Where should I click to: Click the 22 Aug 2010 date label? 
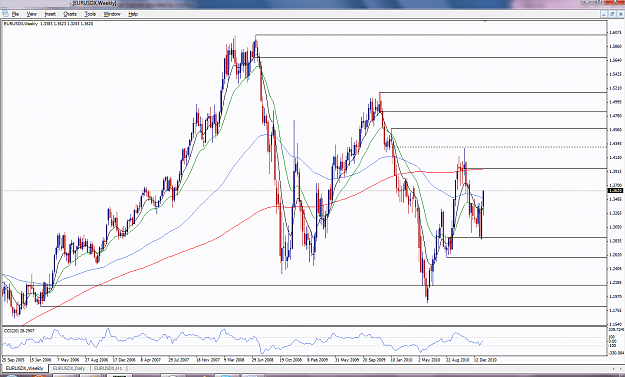(457, 359)
